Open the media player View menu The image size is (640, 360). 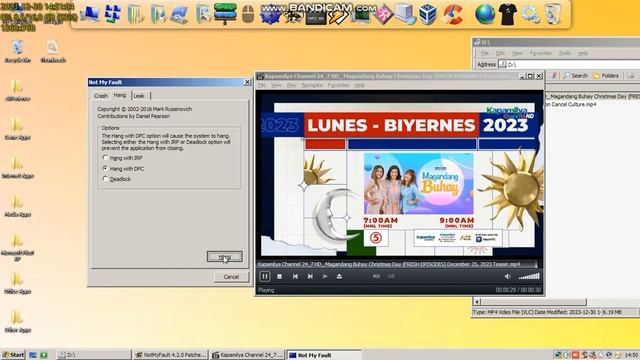[276, 85]
